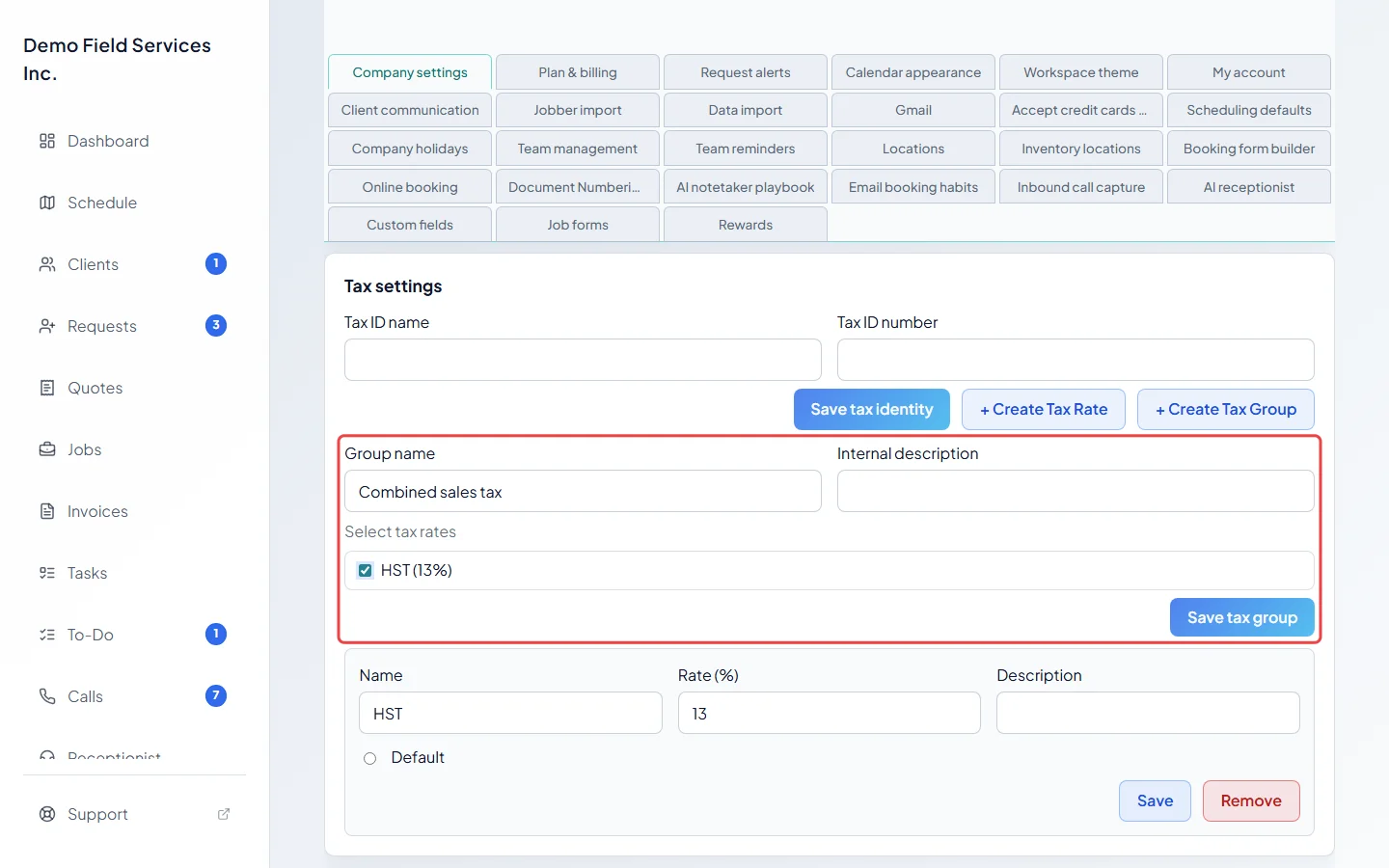Switch to the Custom fields tab
Screen dimensions: 1389x868
pyautogui.click(x=410, y=225)
